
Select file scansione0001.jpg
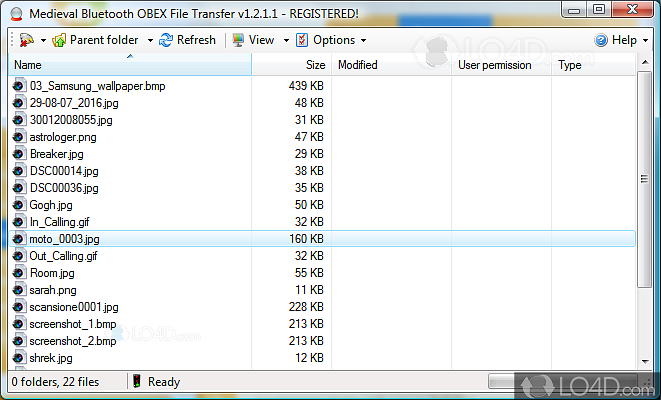click(74, 307)
